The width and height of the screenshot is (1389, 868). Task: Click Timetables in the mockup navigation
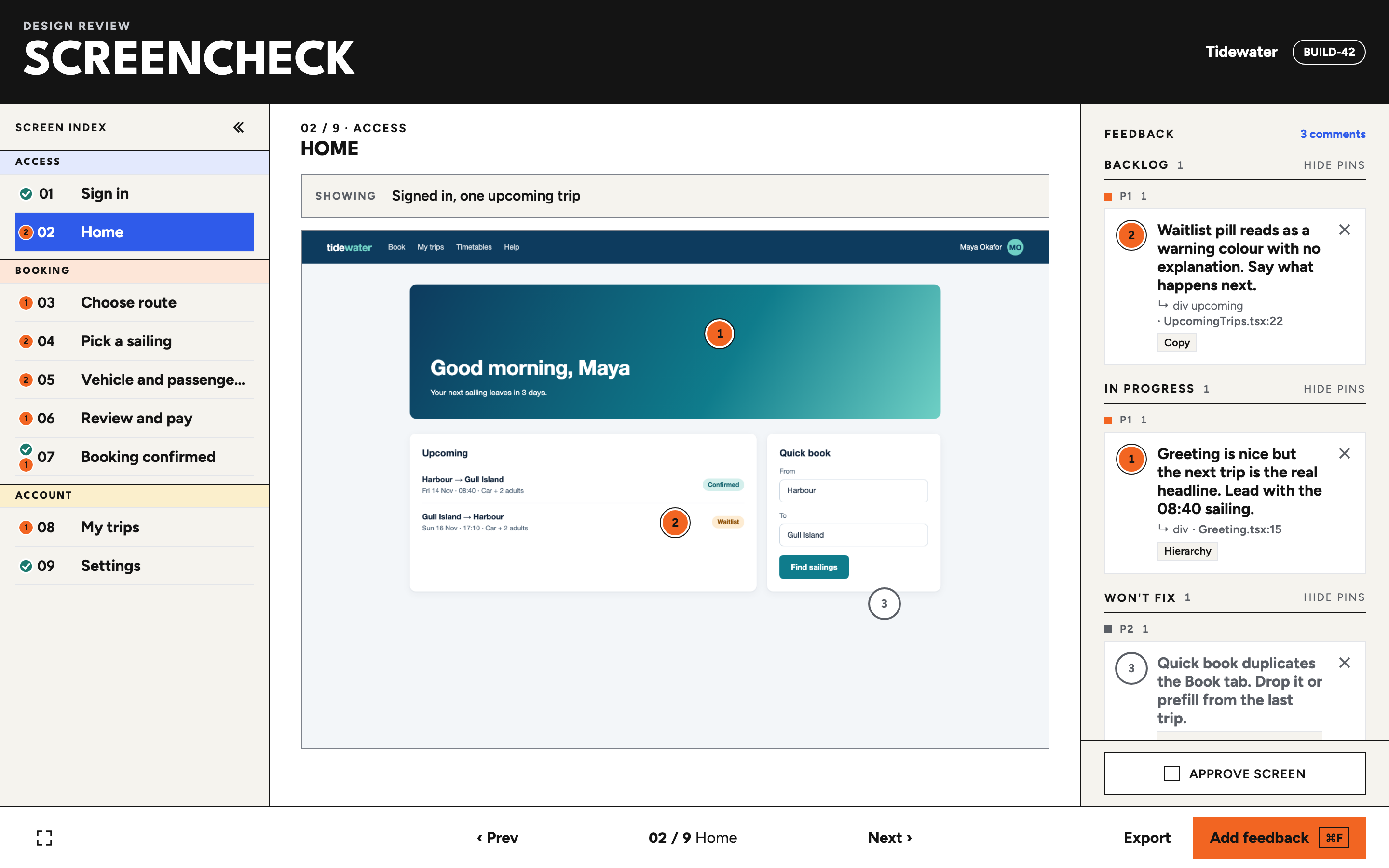click(474, 247)
